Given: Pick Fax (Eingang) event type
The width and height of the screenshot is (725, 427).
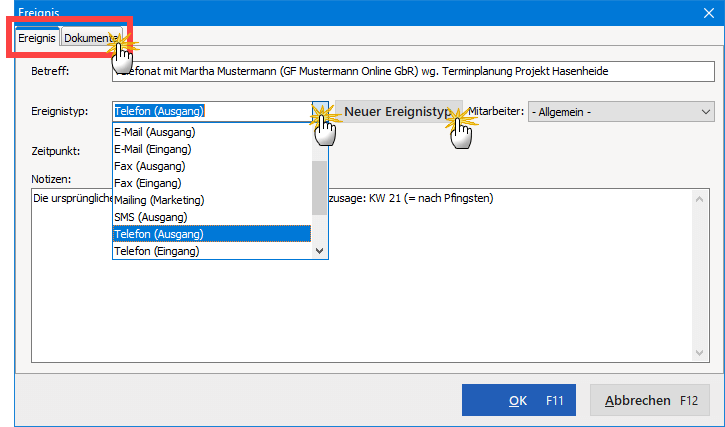Looking at the screenshot, I should click(x=212, y=183).
